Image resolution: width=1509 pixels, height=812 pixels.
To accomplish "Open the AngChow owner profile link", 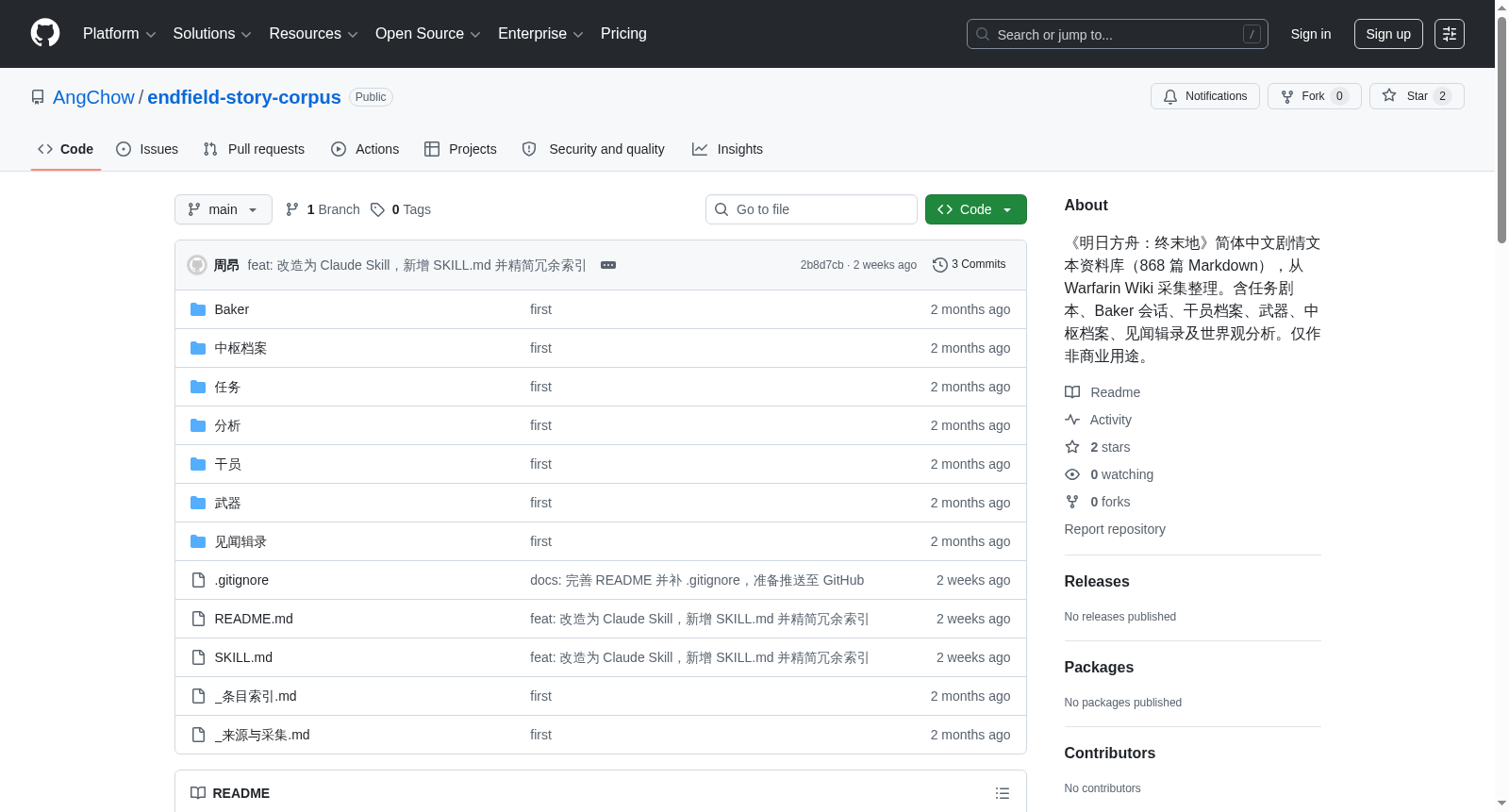I will pos(93,97).
